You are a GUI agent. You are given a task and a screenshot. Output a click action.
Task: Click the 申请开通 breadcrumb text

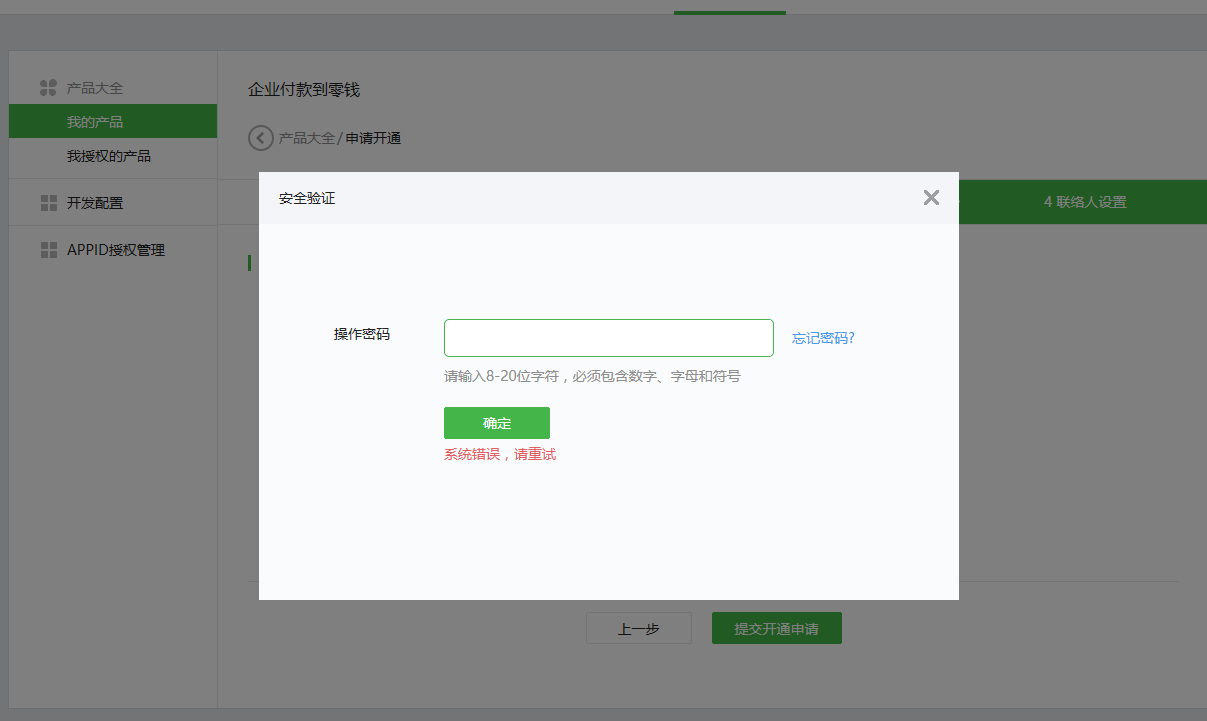(x=373, y=138)
